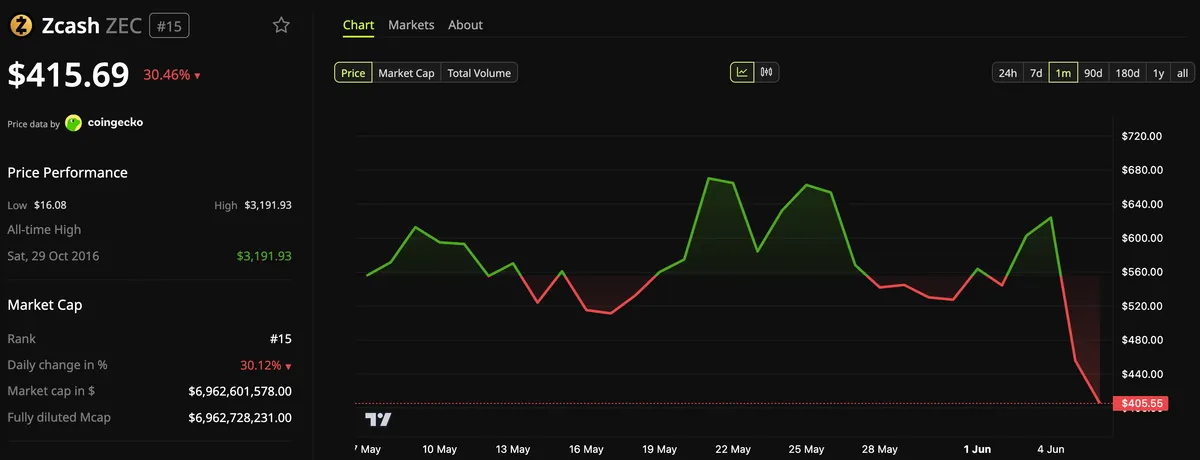This screenshot has height=460, width=1200.
Task: Click the 22 May axis label
Action: click(733, 449)
